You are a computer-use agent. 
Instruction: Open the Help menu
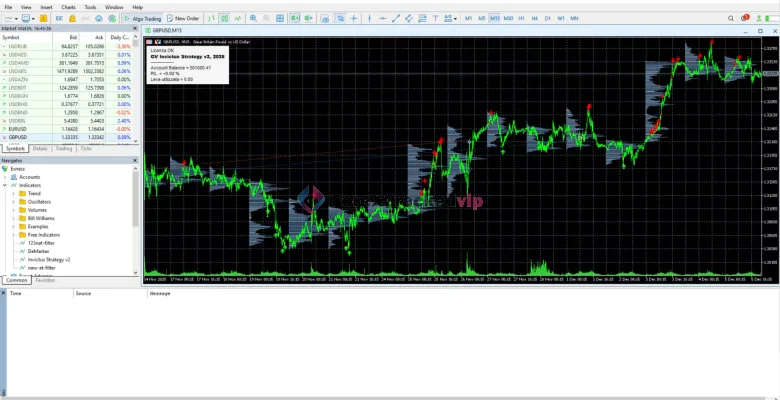click(138, 7)
